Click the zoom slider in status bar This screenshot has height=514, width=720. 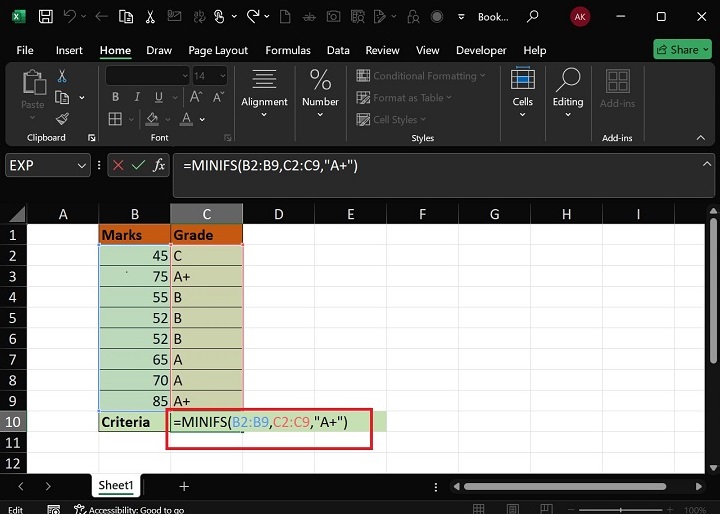[x=620, y=510]
